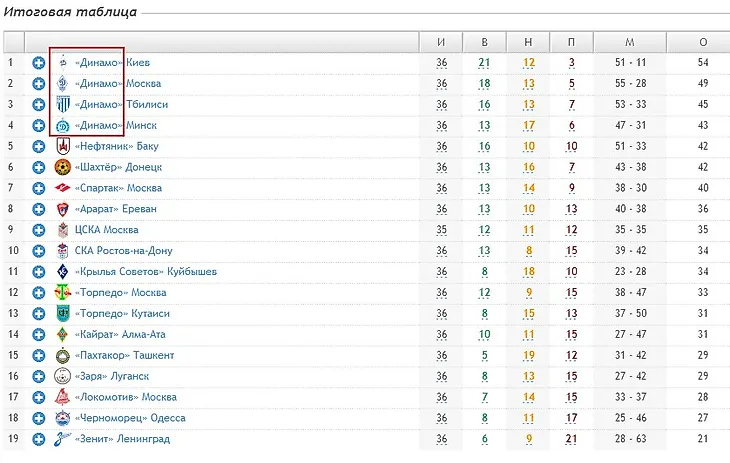
Task: Expand the plus icon on Zenit Leningrad row
Action: coord(39,439)
